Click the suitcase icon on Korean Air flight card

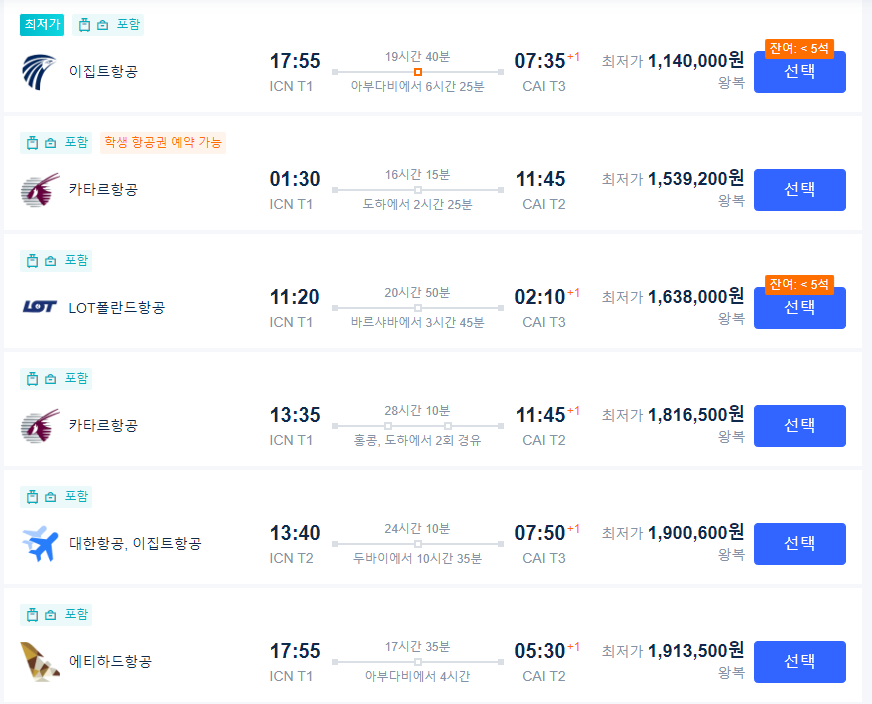click(x=31, y=495)
